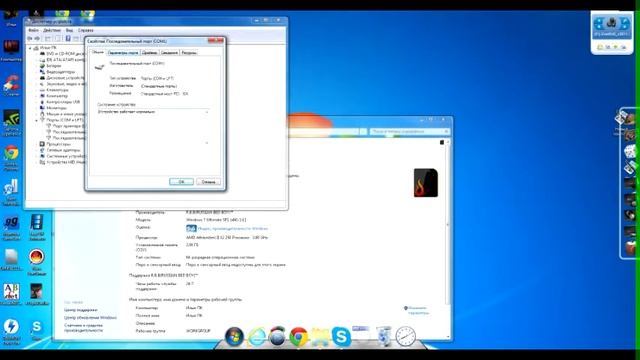640x360 pixels.
Task: Collapse the Порты (COM и LPT) node
Action: (36, 120)
